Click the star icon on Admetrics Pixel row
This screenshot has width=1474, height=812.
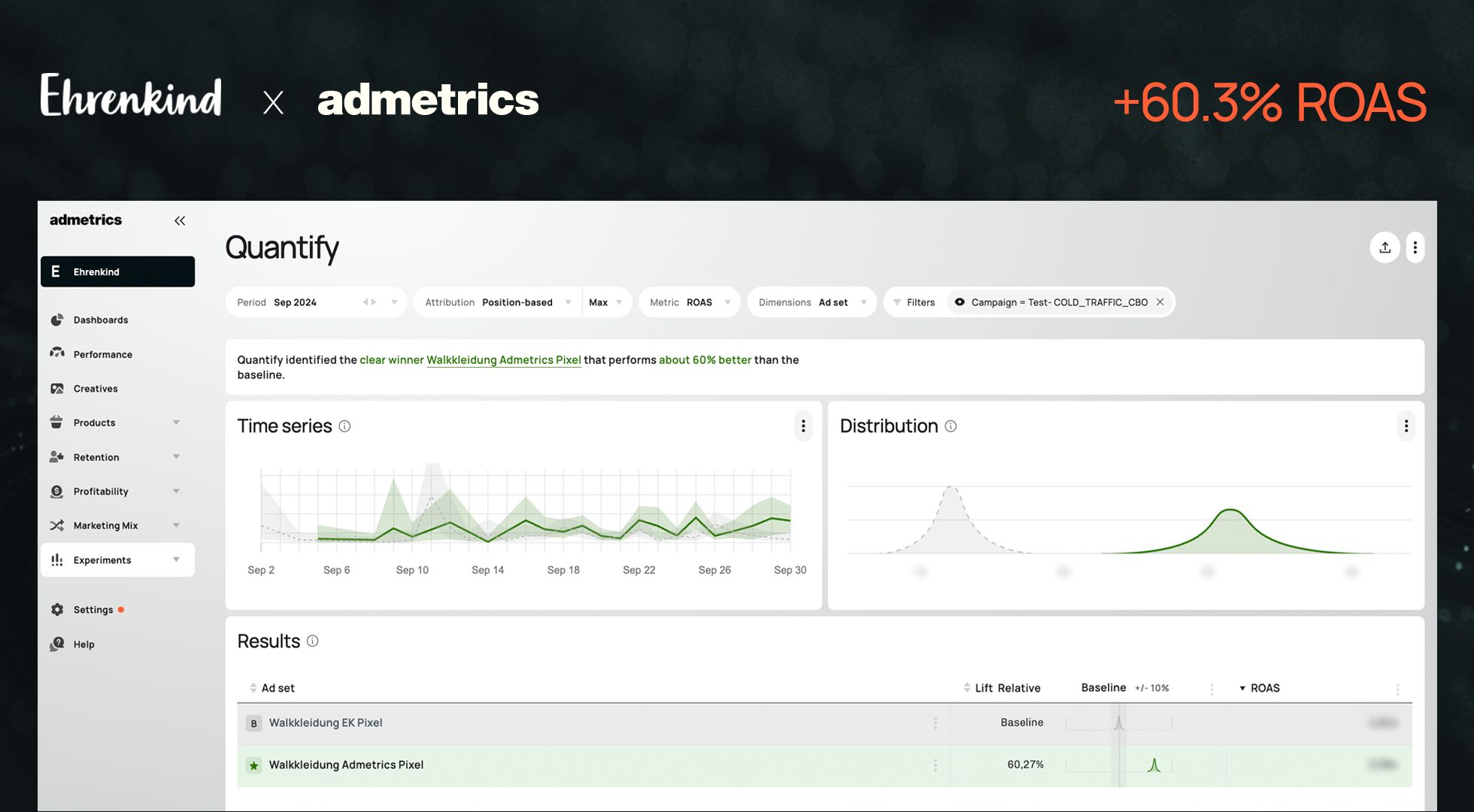[254, 765]
